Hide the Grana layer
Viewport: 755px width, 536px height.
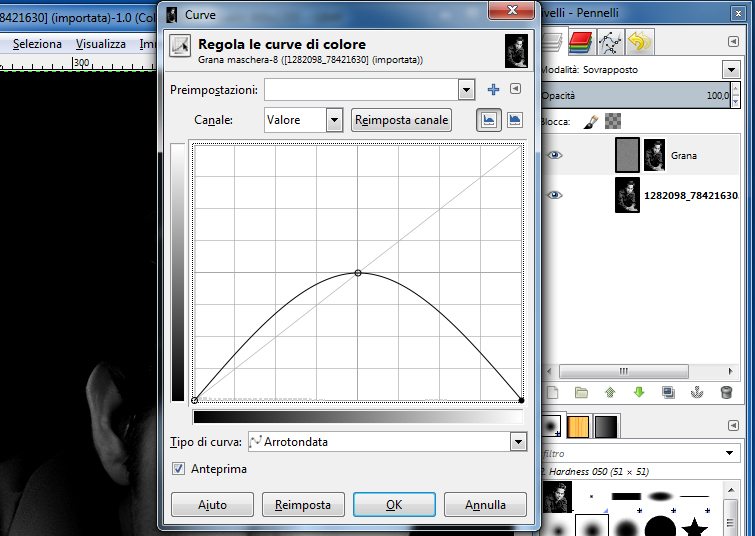tap(556, 155)
